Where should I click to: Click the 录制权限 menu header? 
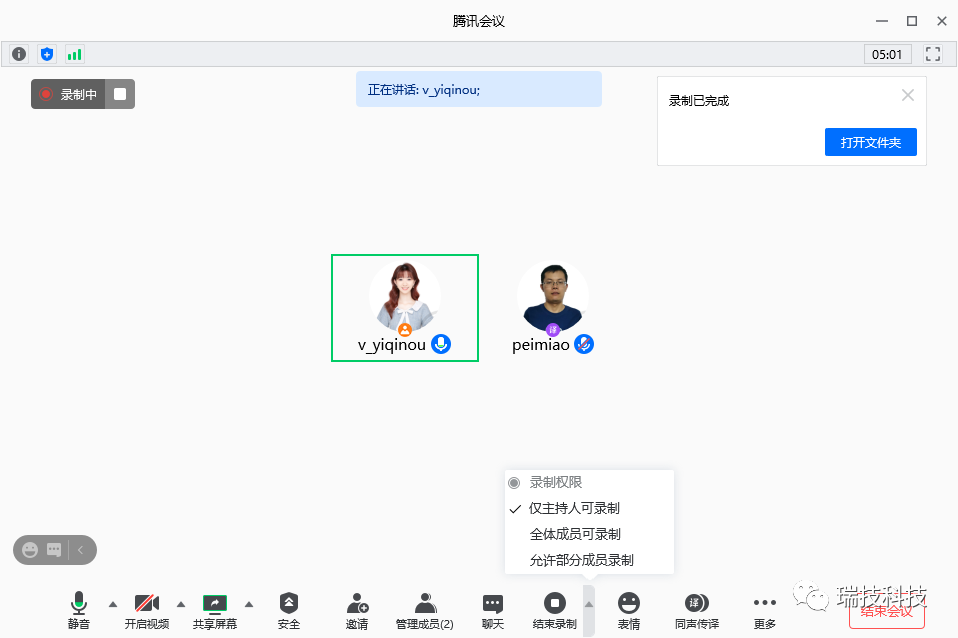pos(589,483)
